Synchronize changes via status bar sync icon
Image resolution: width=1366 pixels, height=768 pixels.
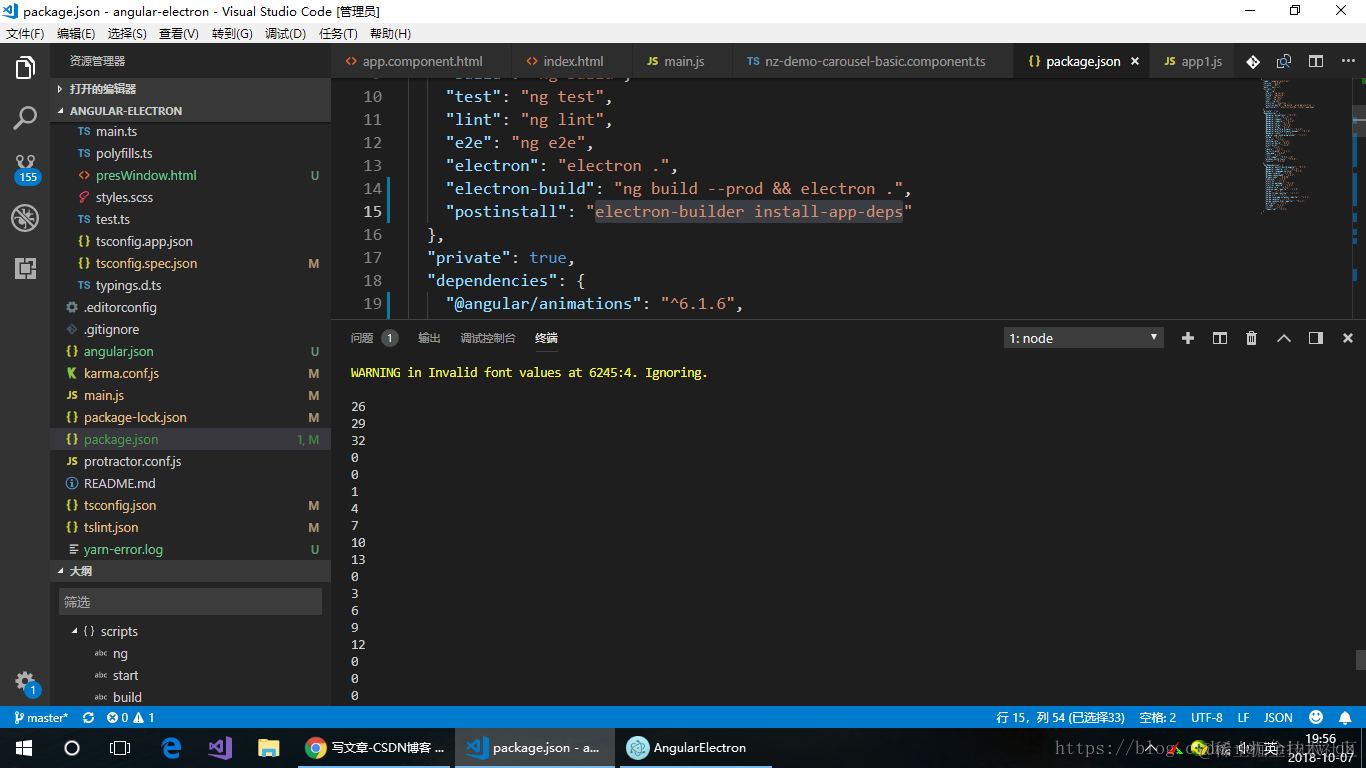[88, 717]
